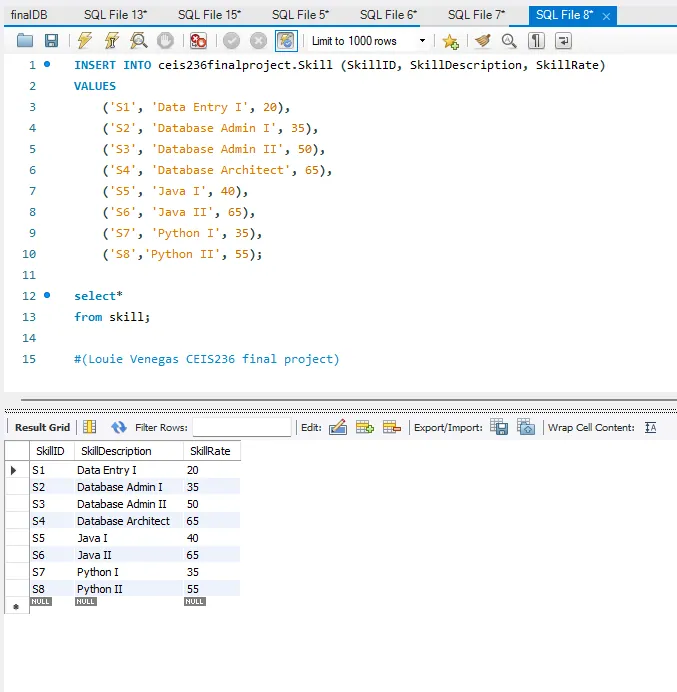
Task: Click the insert new row icon
Action: tap(365, 427)
